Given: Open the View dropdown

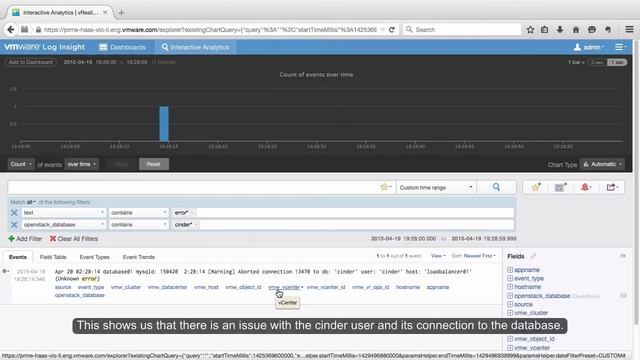Looking at the screenshot, I should point(438,256).
